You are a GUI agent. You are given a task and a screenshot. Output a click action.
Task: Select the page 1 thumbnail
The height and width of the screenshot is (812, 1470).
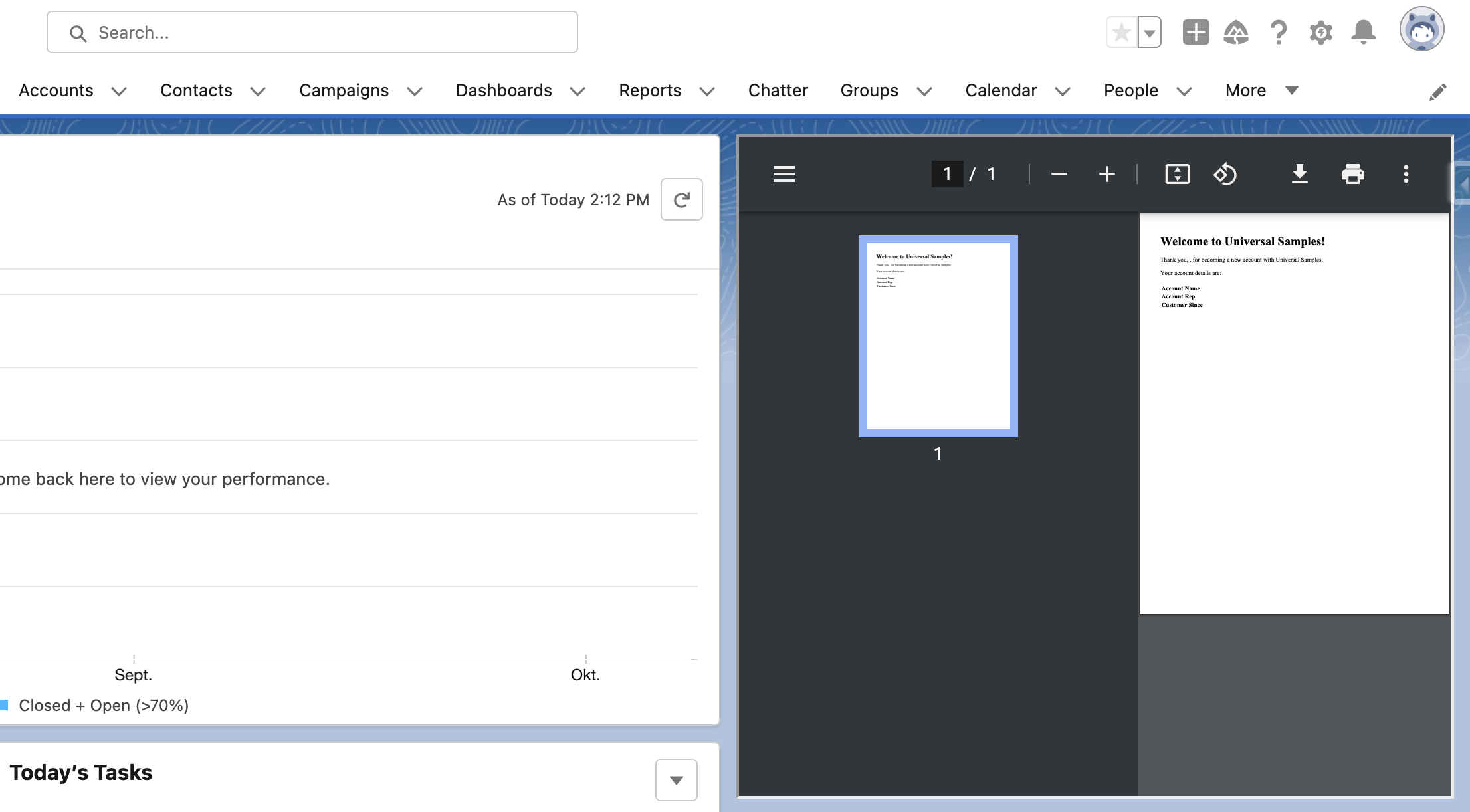tap(938, 336)
